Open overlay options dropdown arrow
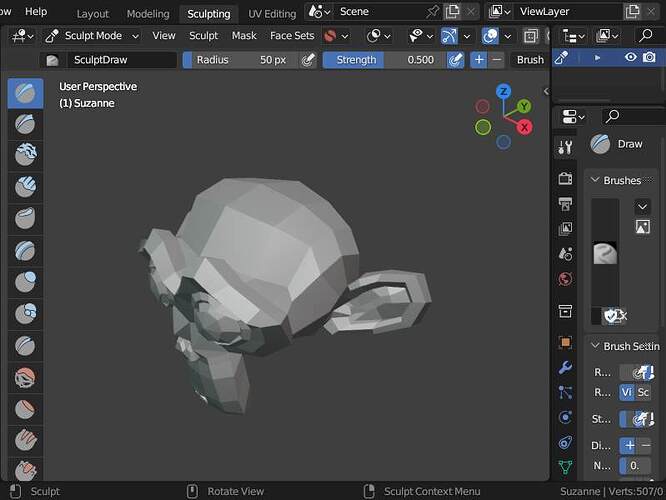Screen dimensions: 666x500 pyautogui.click(x=508, y=36)
